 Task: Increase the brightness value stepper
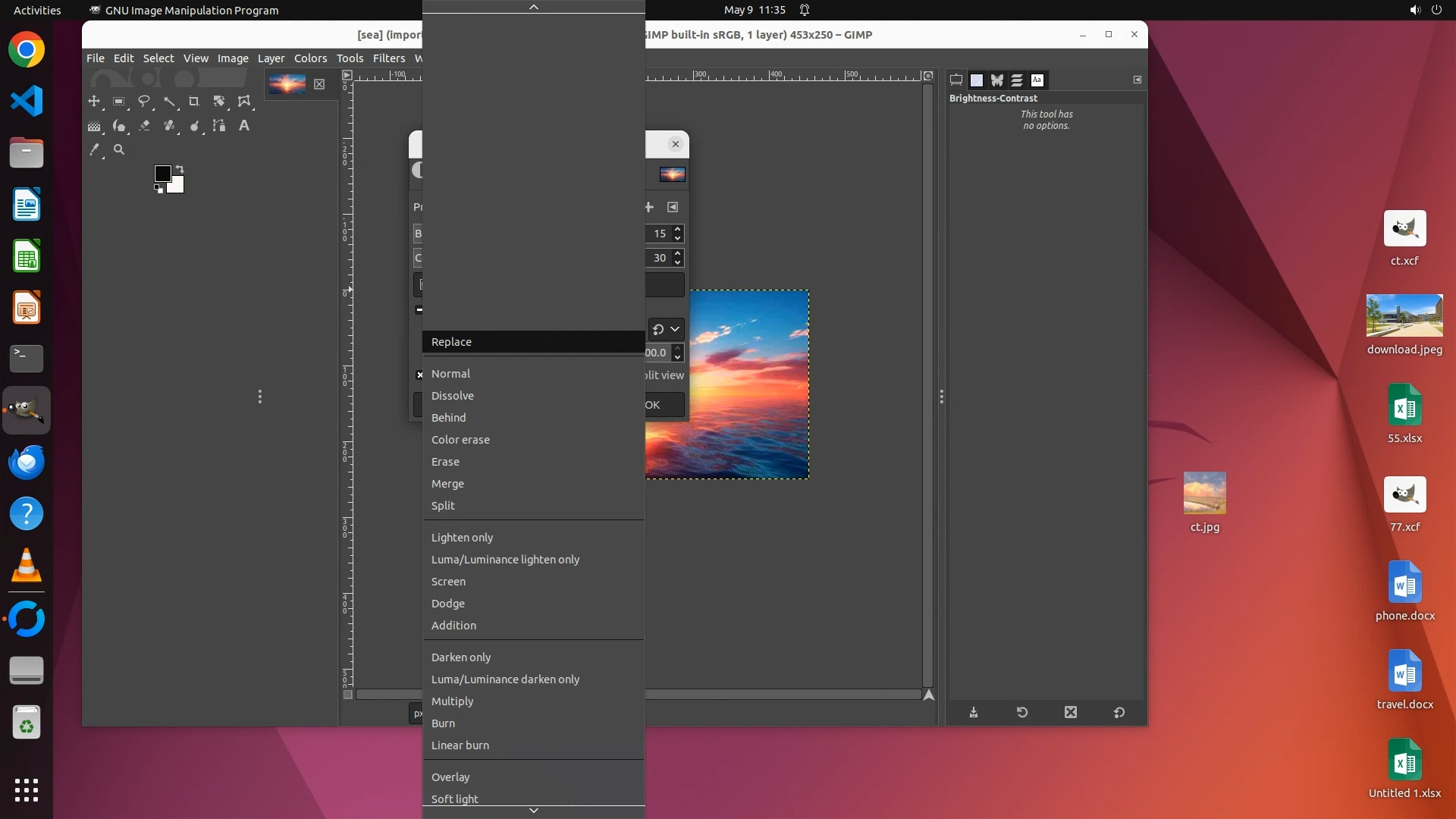(678, 229)
